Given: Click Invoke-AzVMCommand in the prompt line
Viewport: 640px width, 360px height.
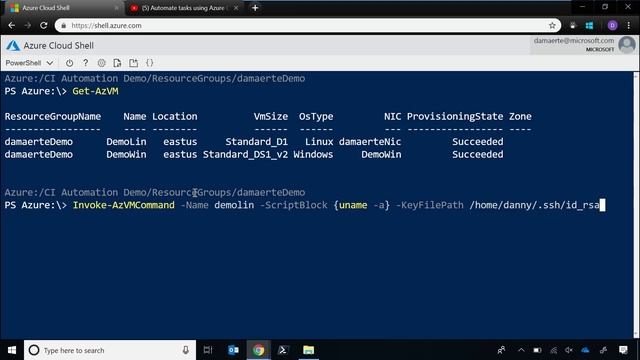Looking at the screenshot, I should point(123,205).
